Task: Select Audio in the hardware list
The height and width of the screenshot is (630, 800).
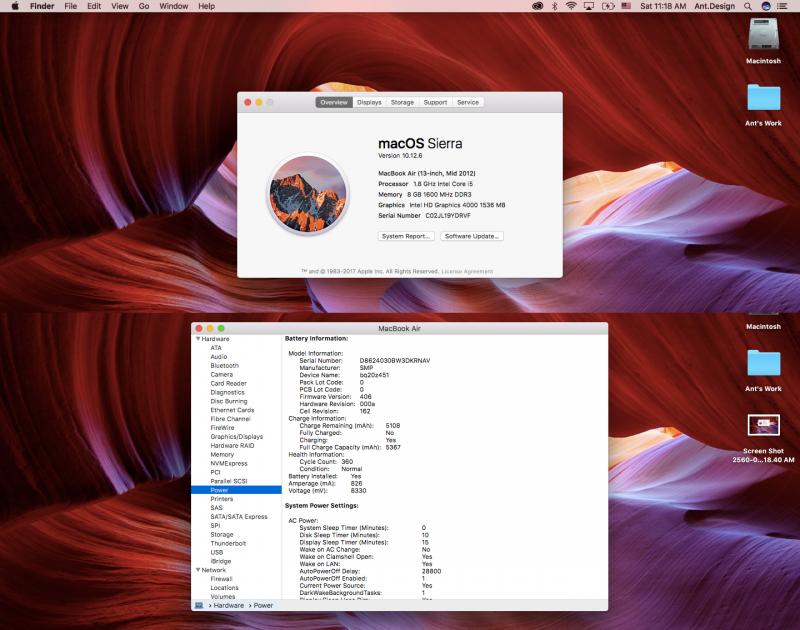Action: [219, 357]
